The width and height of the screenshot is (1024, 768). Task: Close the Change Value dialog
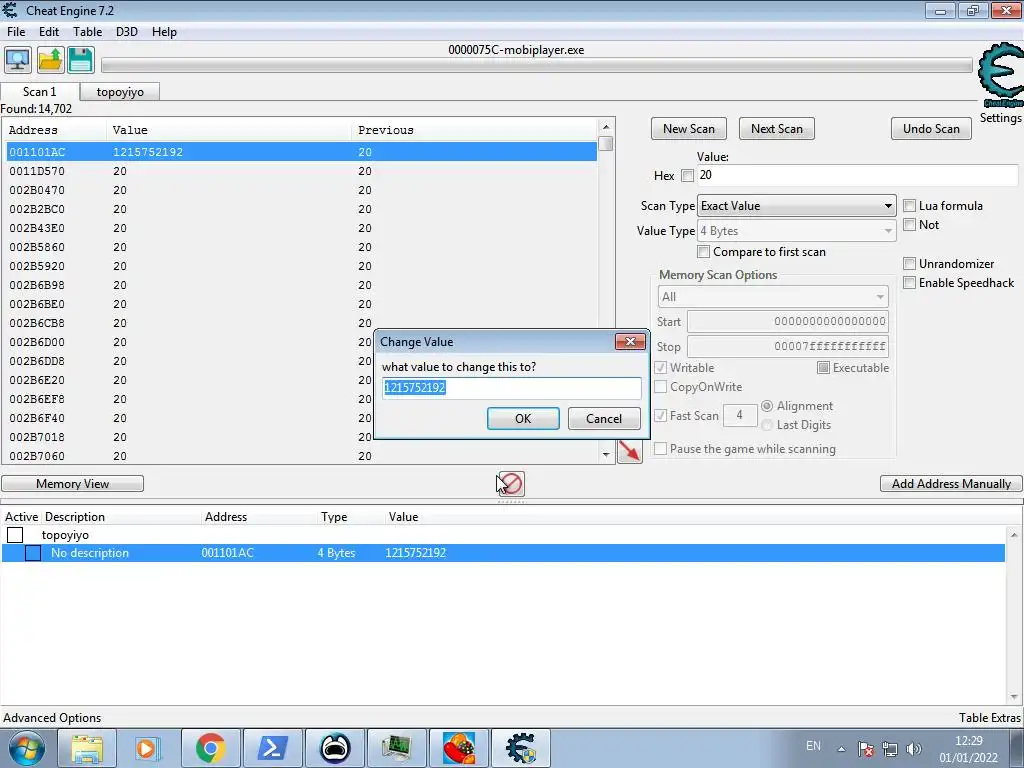(x=630, y=342)
